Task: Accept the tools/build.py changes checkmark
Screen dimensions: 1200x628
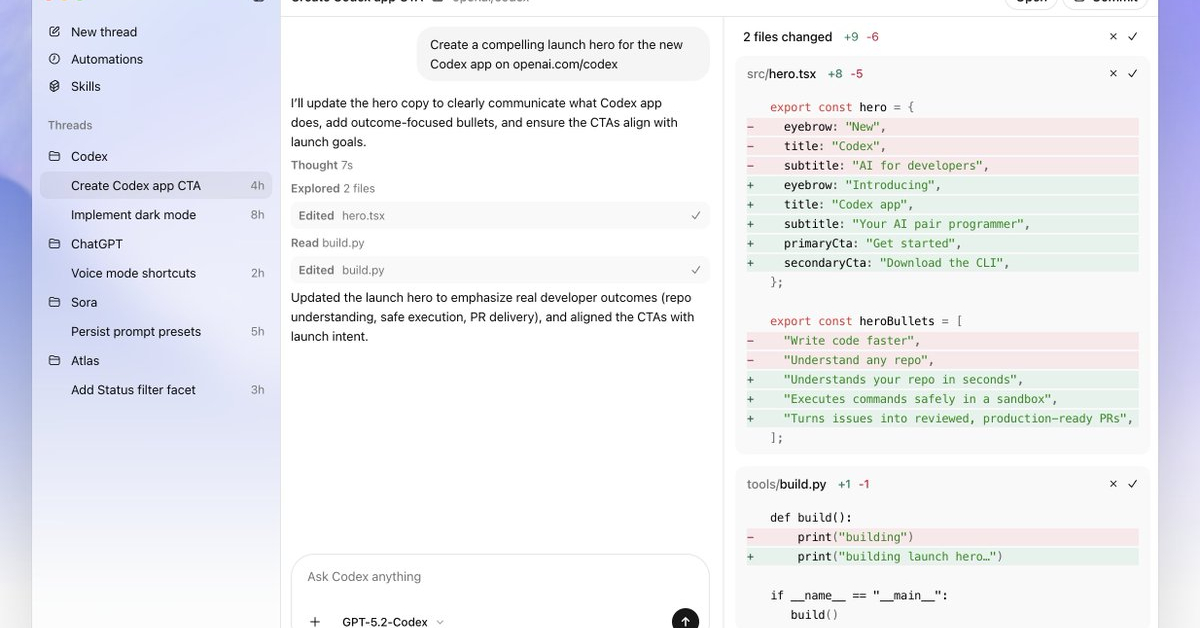Action: click(1133, 484)
